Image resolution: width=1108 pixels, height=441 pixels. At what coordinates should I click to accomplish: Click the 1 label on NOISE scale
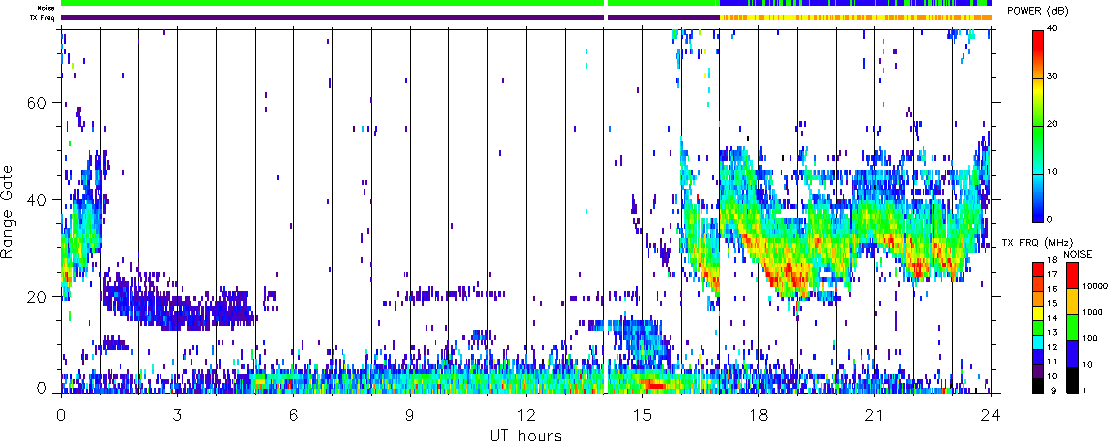(x=1085, y=390)
